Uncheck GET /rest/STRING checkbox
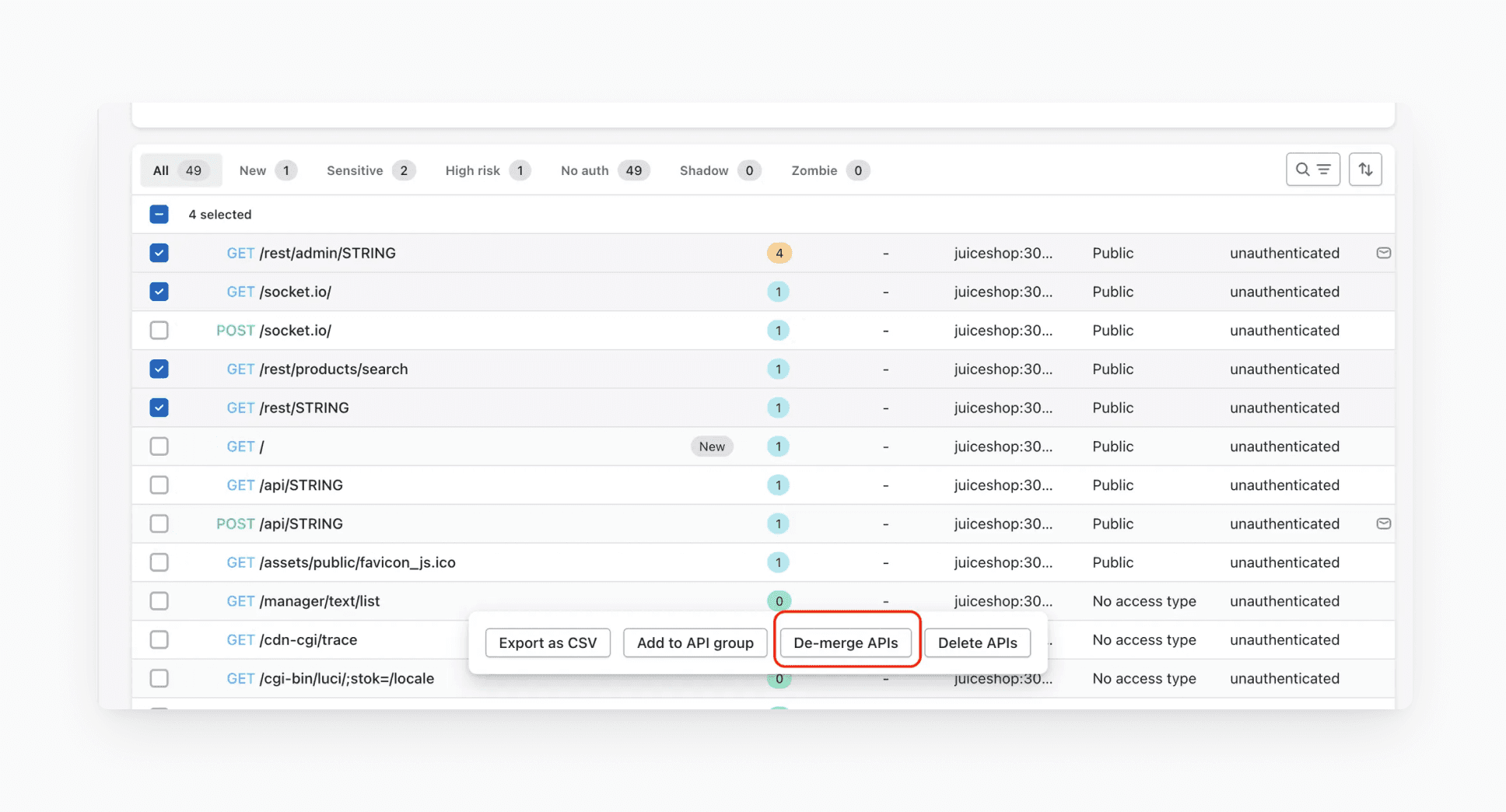Screen dimensions: 1506x812 pyautogui.click(x=159, y=408)
